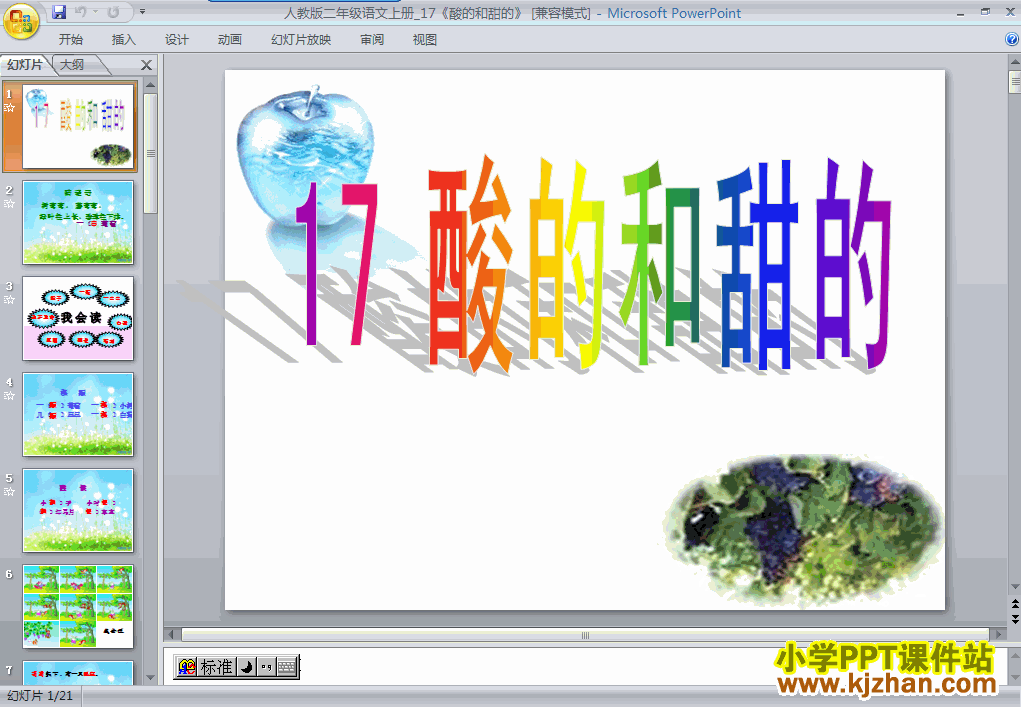
Task: Select slide 2 thumbnail with green poem
Action: pos(78,222)
